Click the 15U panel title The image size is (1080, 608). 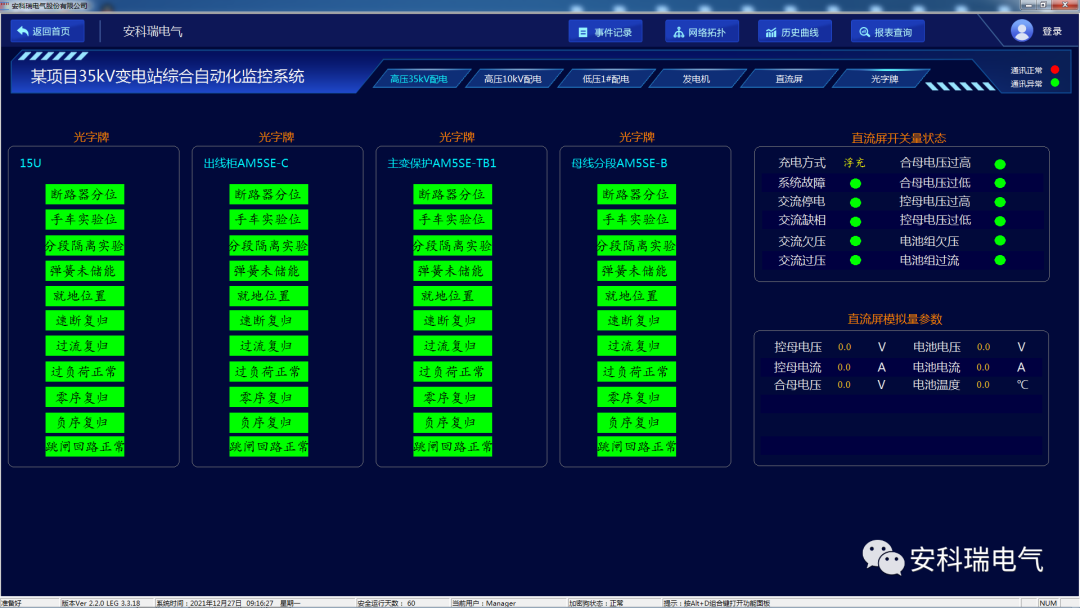(x=30, y=163)
